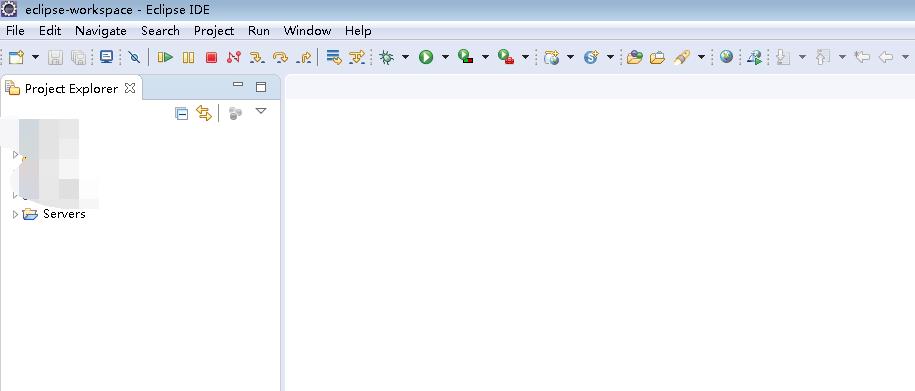Open the Project Explorer View Menu triangle

click(261, 111)
